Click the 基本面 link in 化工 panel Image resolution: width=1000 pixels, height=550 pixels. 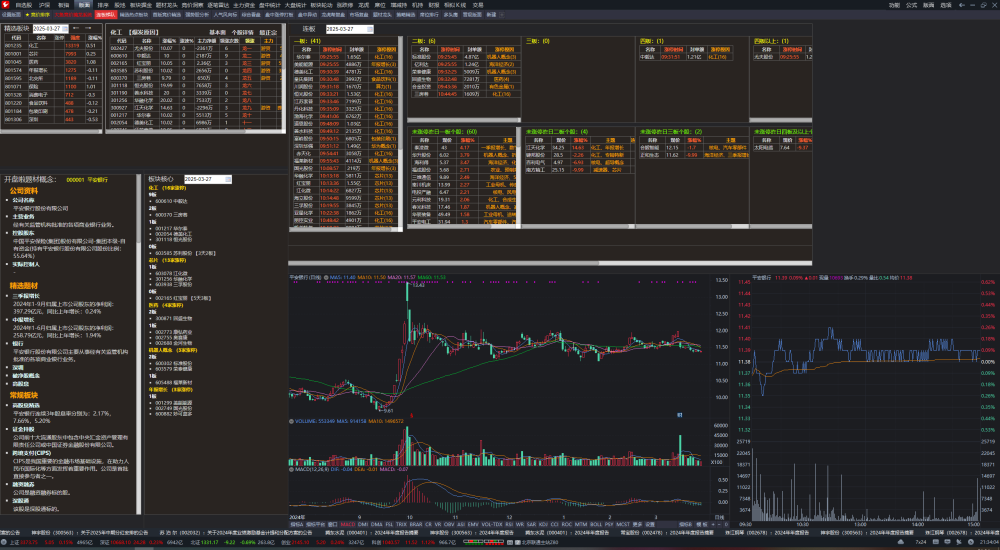coord(217,32)
